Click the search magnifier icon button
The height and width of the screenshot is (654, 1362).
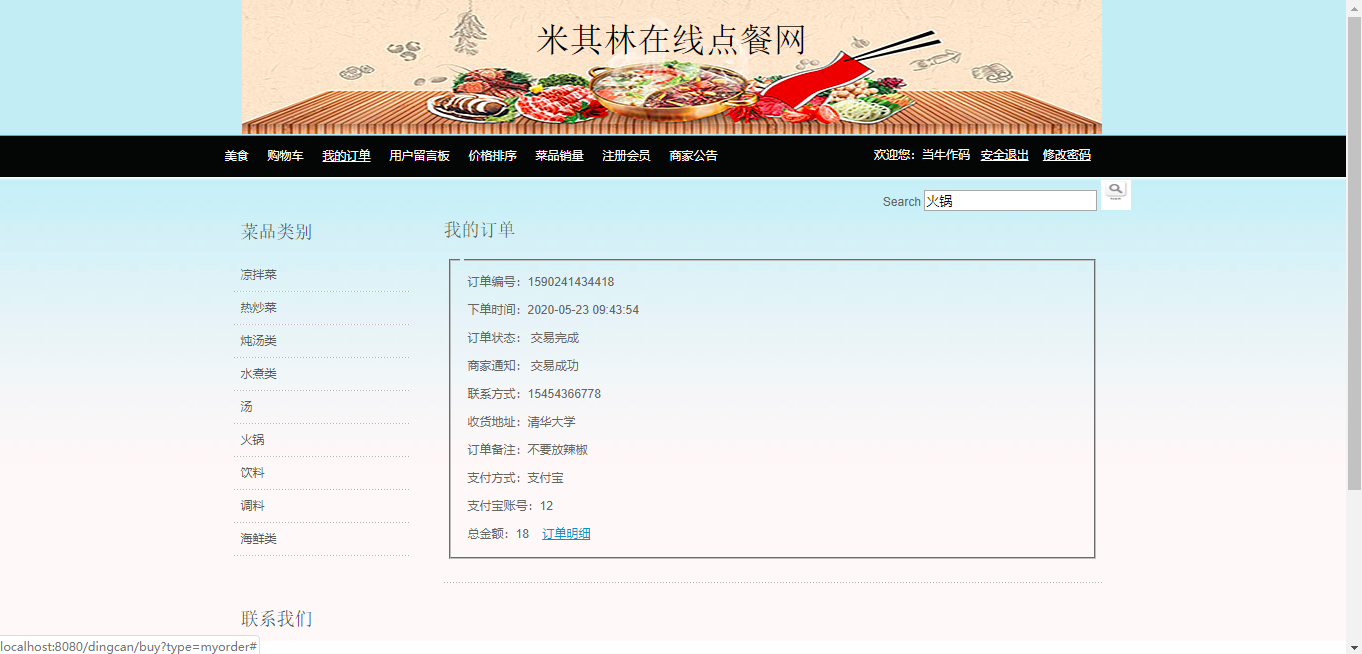(1115, 194)
